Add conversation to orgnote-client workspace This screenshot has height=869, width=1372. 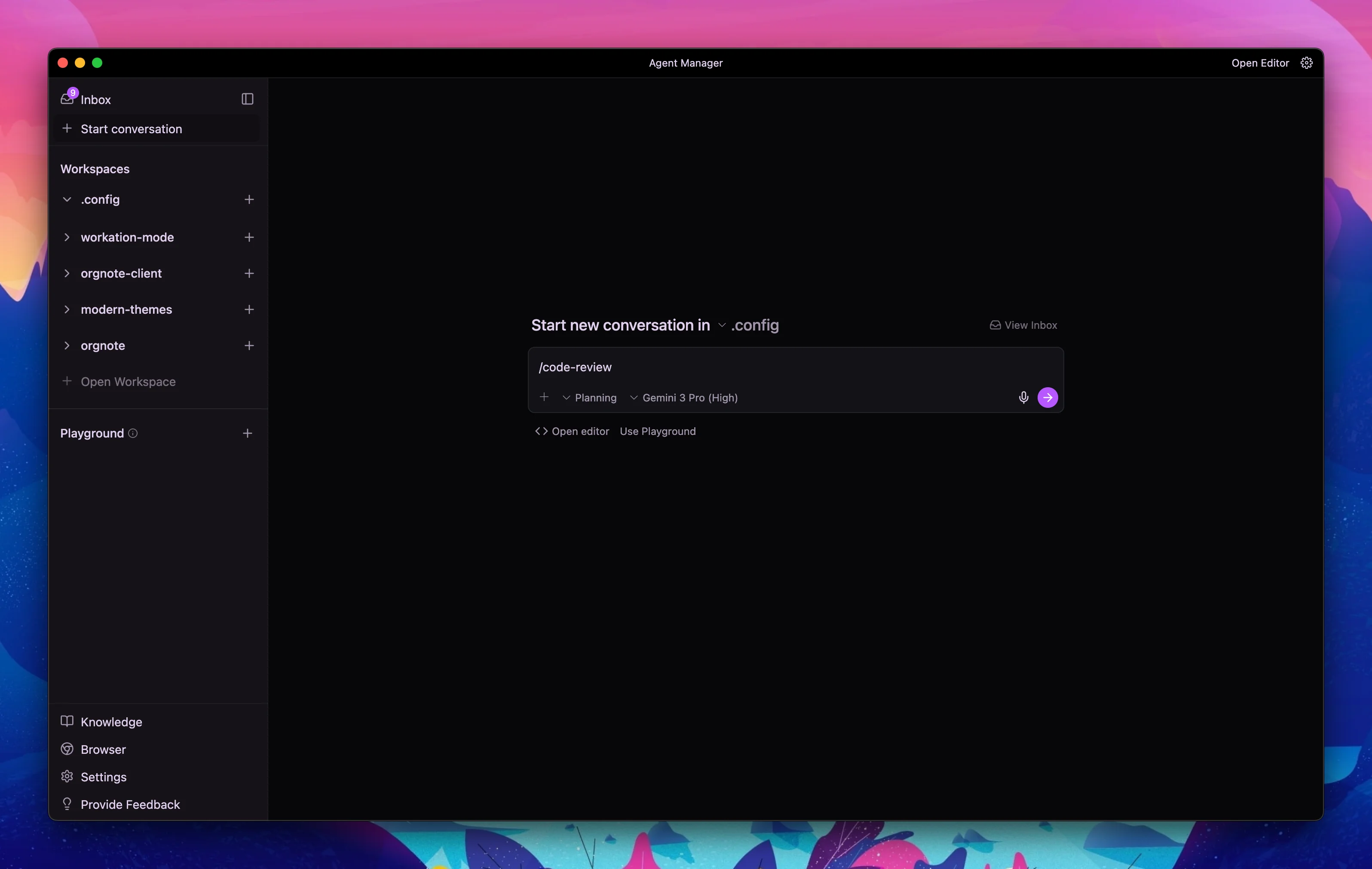pyautogui.click(x=249, y=273)
